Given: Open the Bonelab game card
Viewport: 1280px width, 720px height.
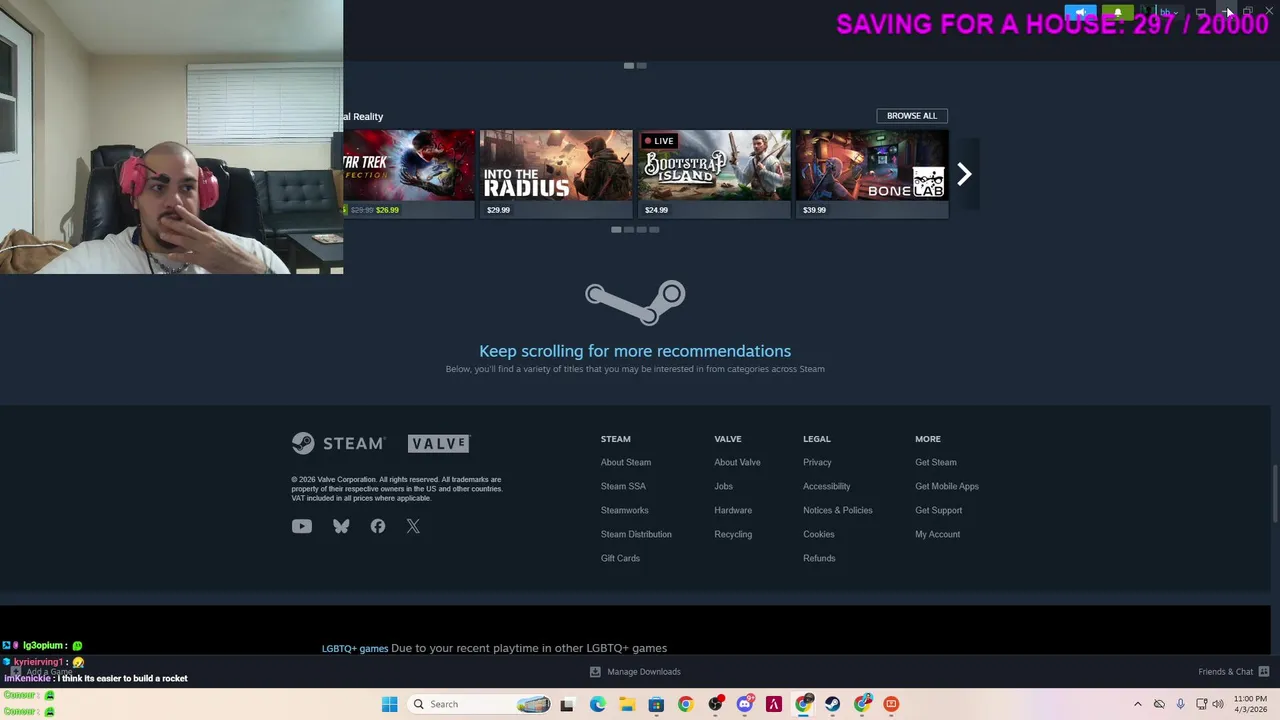Looking at the screenshot, I should tap(872, 173).
